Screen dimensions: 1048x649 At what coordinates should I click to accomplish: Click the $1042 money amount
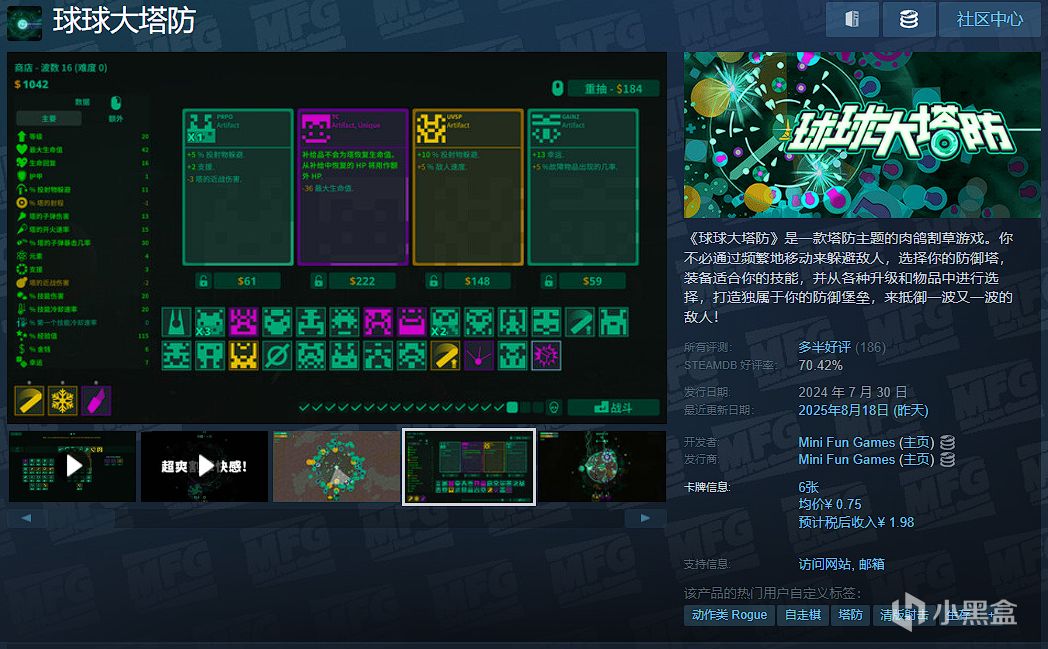[x=31, y=84]
